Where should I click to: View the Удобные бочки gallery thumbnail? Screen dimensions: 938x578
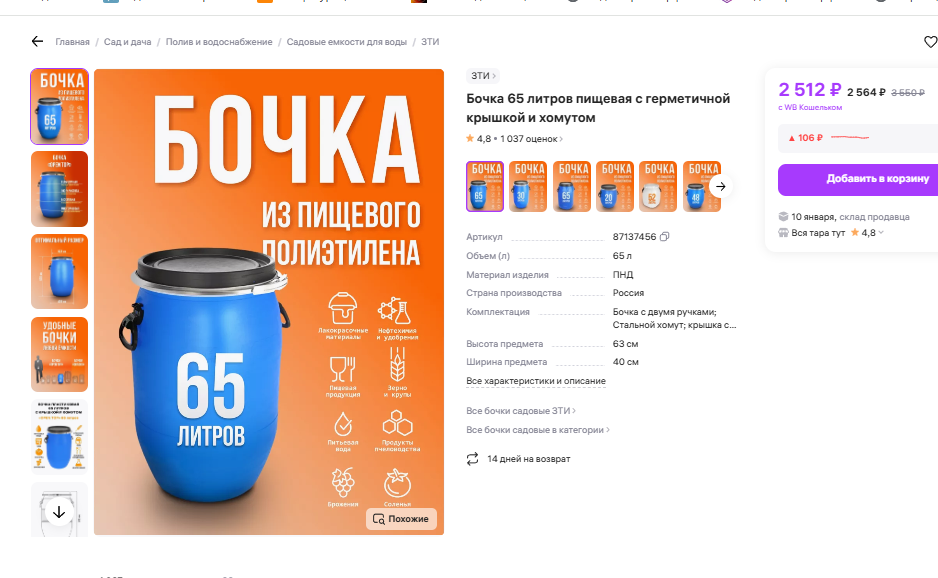[x=59, y=354]
